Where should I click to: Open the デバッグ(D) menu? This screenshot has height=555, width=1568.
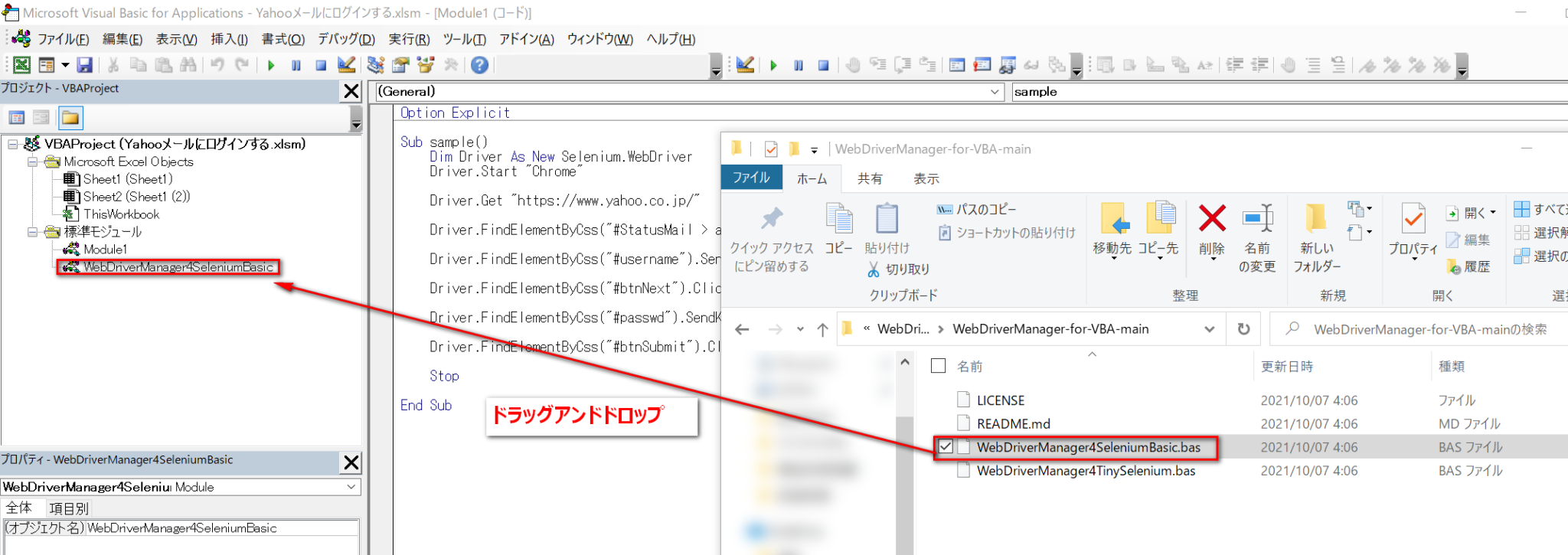(x=346, y=40)
